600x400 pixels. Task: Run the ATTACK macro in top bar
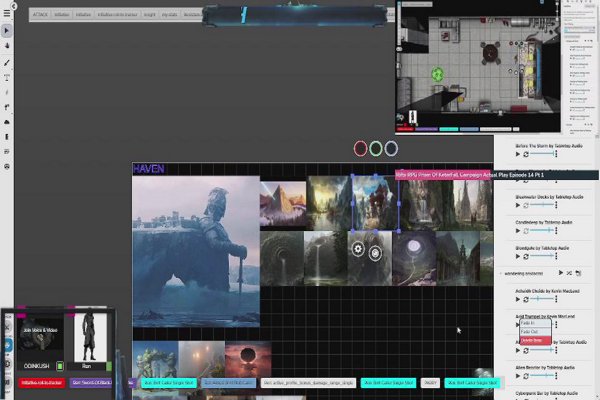(40, 15)
